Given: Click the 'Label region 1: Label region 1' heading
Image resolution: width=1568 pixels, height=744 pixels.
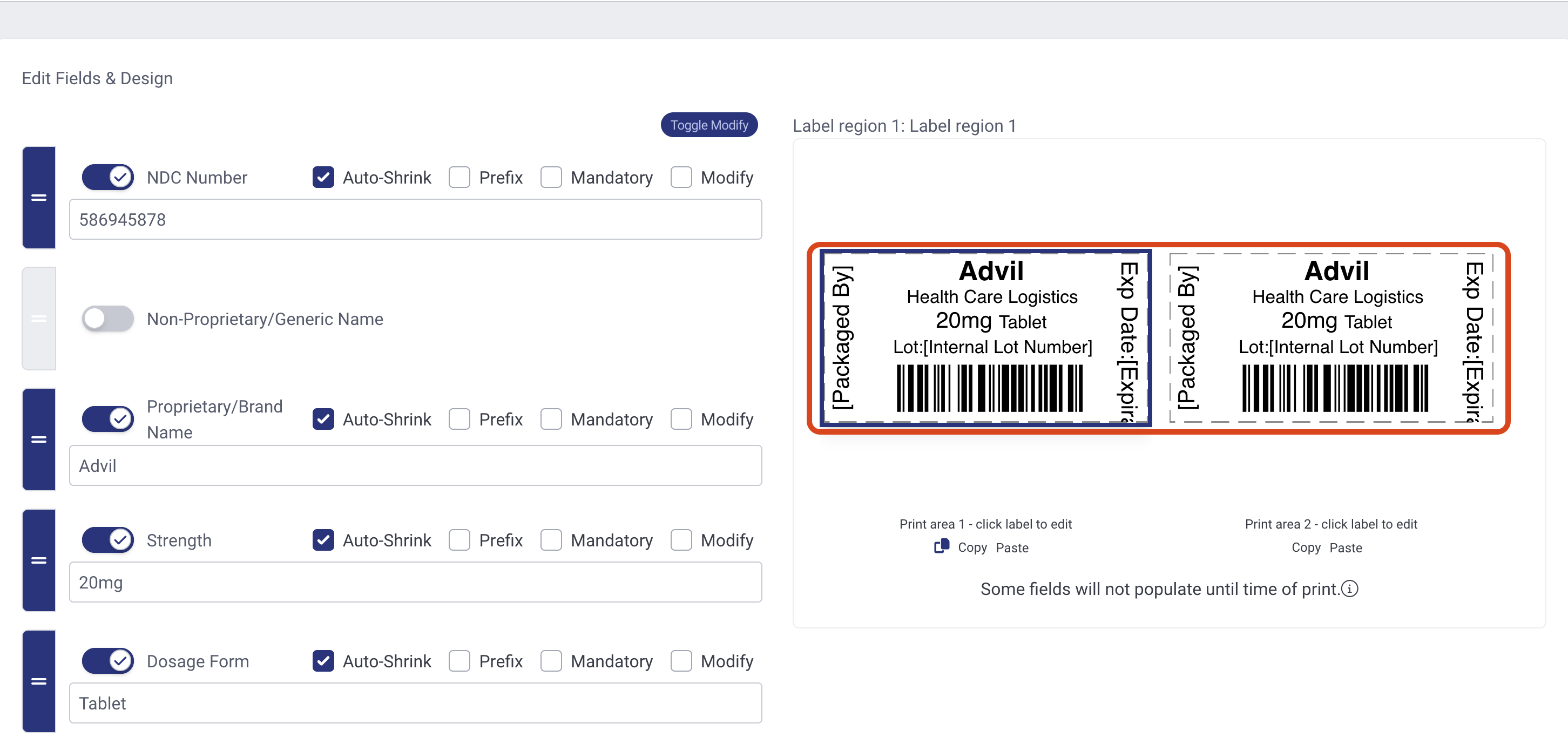Looking at the screenshot, I should [x=904, y=125].
